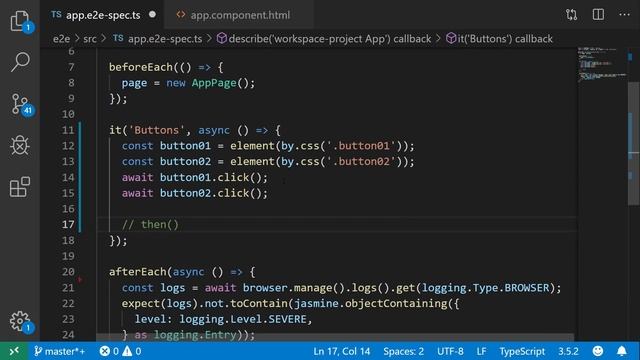Click 'logging.Level.SEVERE' on line 23
Viewport: 640px width, 360px height.
(x=243, y=319)
